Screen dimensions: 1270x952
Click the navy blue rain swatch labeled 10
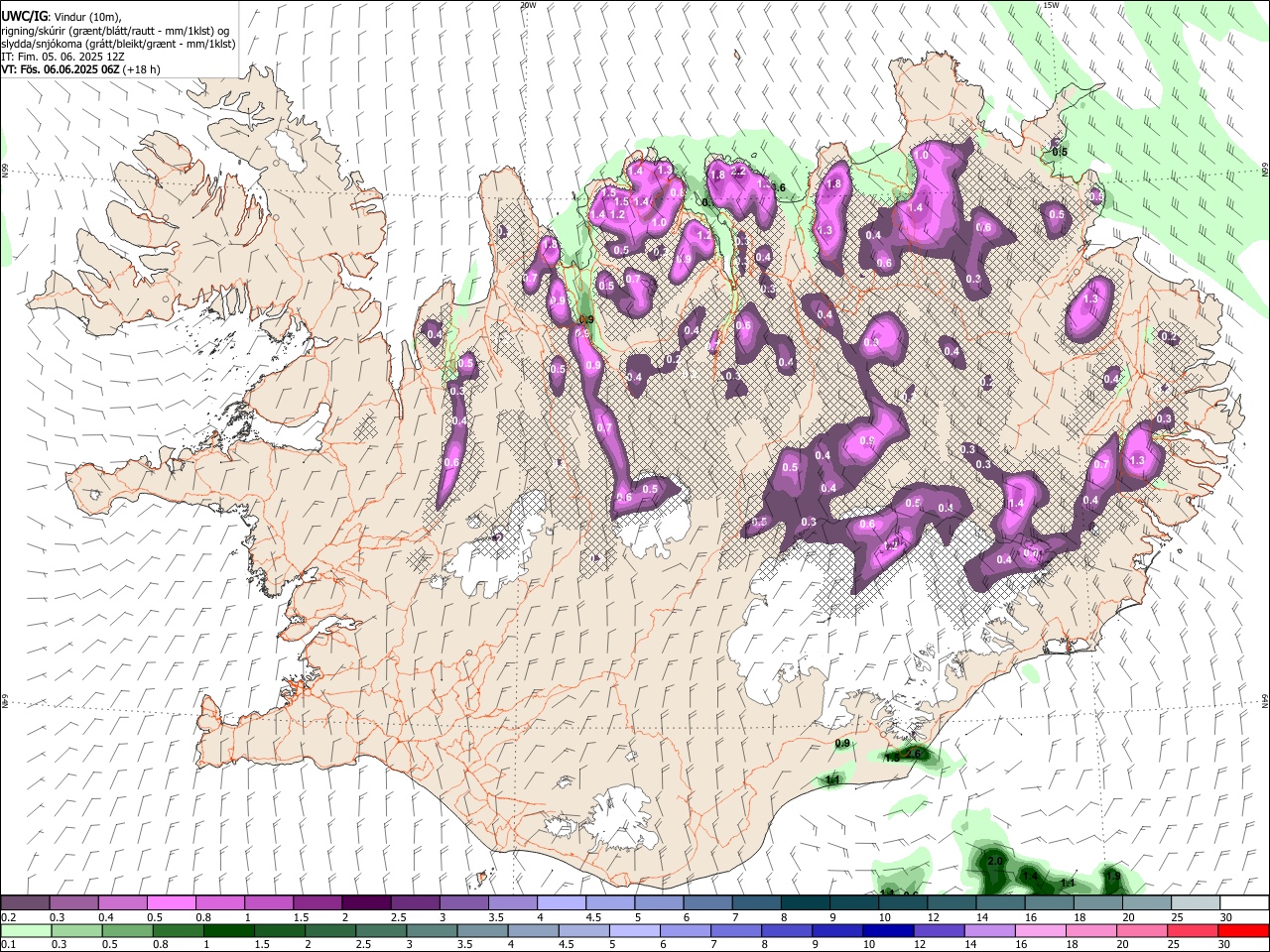coord(887,930)
